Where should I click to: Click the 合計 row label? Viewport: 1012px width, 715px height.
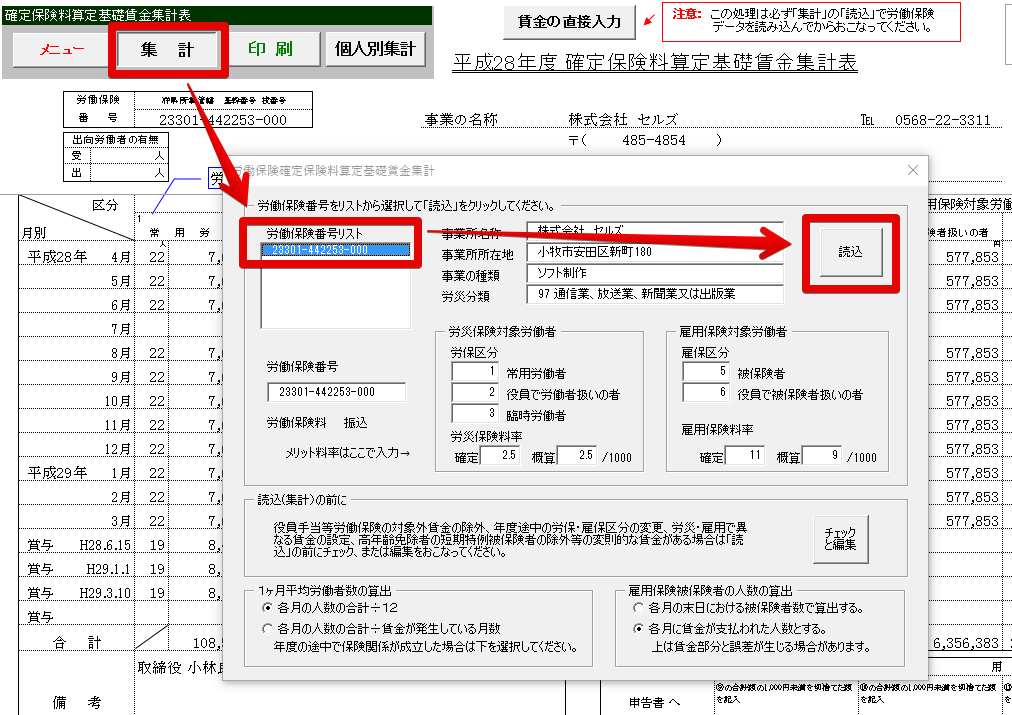[x=77, y=643]
